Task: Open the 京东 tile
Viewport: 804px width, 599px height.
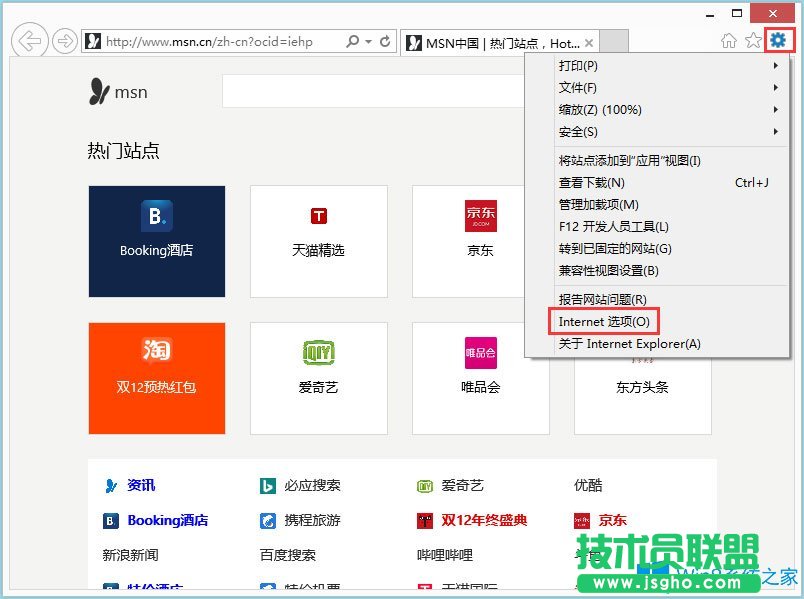Action: click(481, 240)
